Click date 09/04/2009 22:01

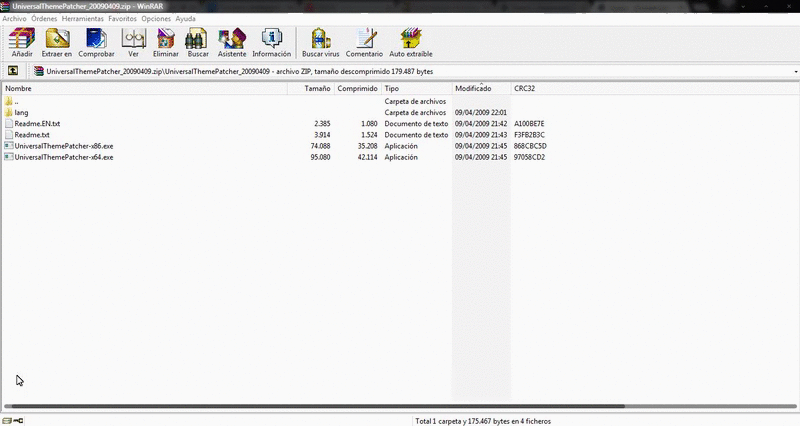(481, 112)
